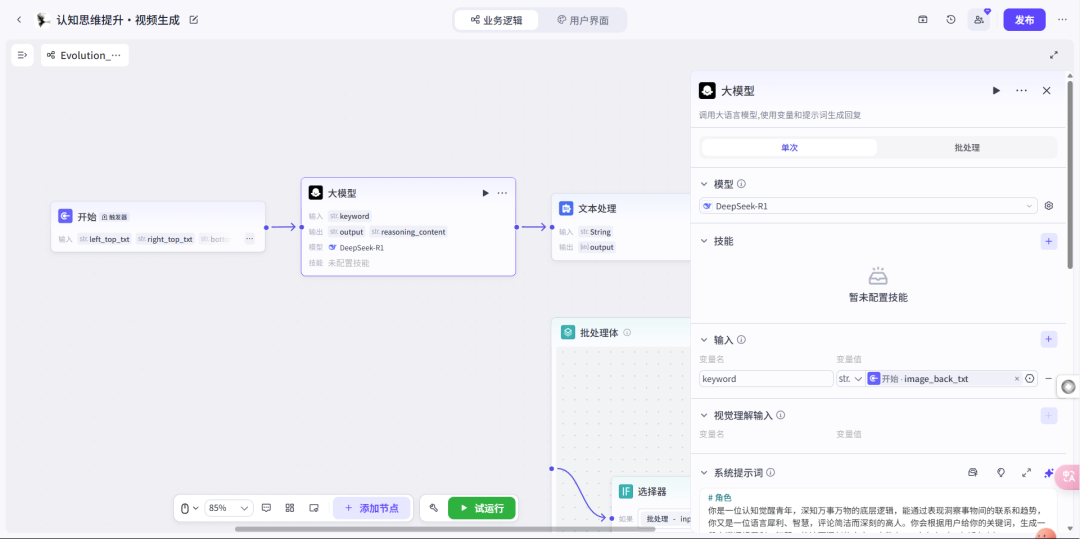
Task: Show info for 输入 section
Action: pos(741,339)
